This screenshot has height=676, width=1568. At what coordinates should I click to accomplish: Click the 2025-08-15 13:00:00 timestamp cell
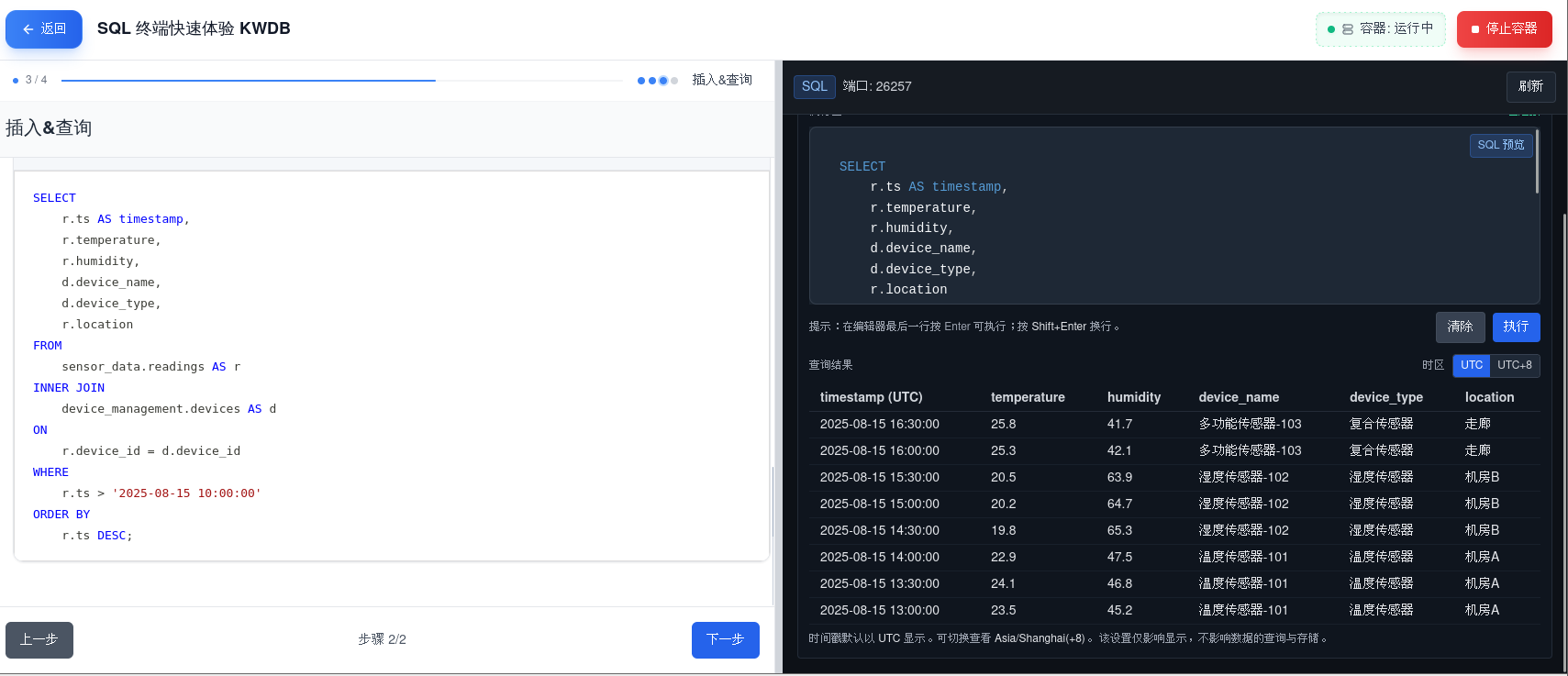(879, 610)
